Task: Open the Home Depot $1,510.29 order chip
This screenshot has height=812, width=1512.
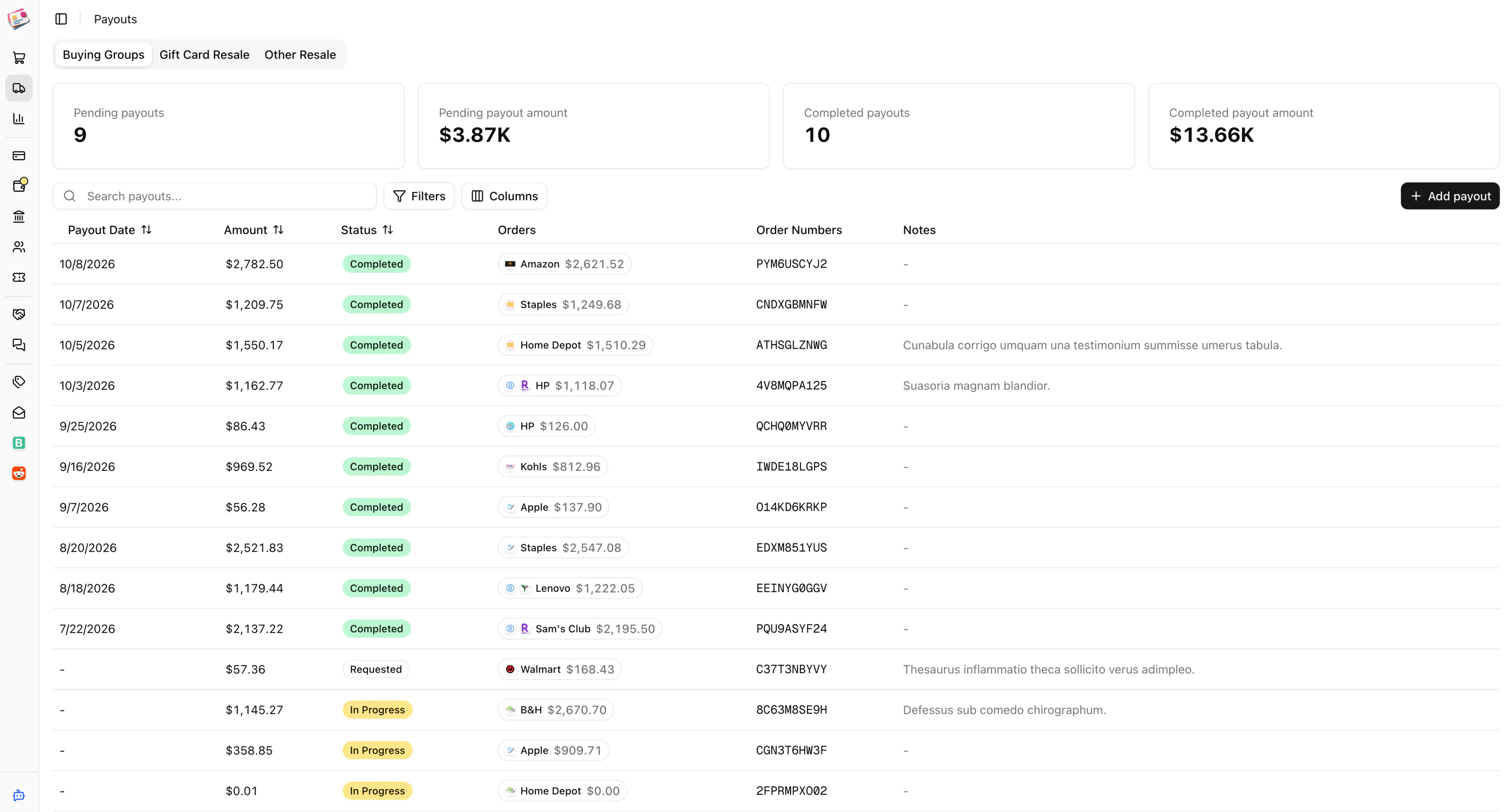Action: pos(575,345)
